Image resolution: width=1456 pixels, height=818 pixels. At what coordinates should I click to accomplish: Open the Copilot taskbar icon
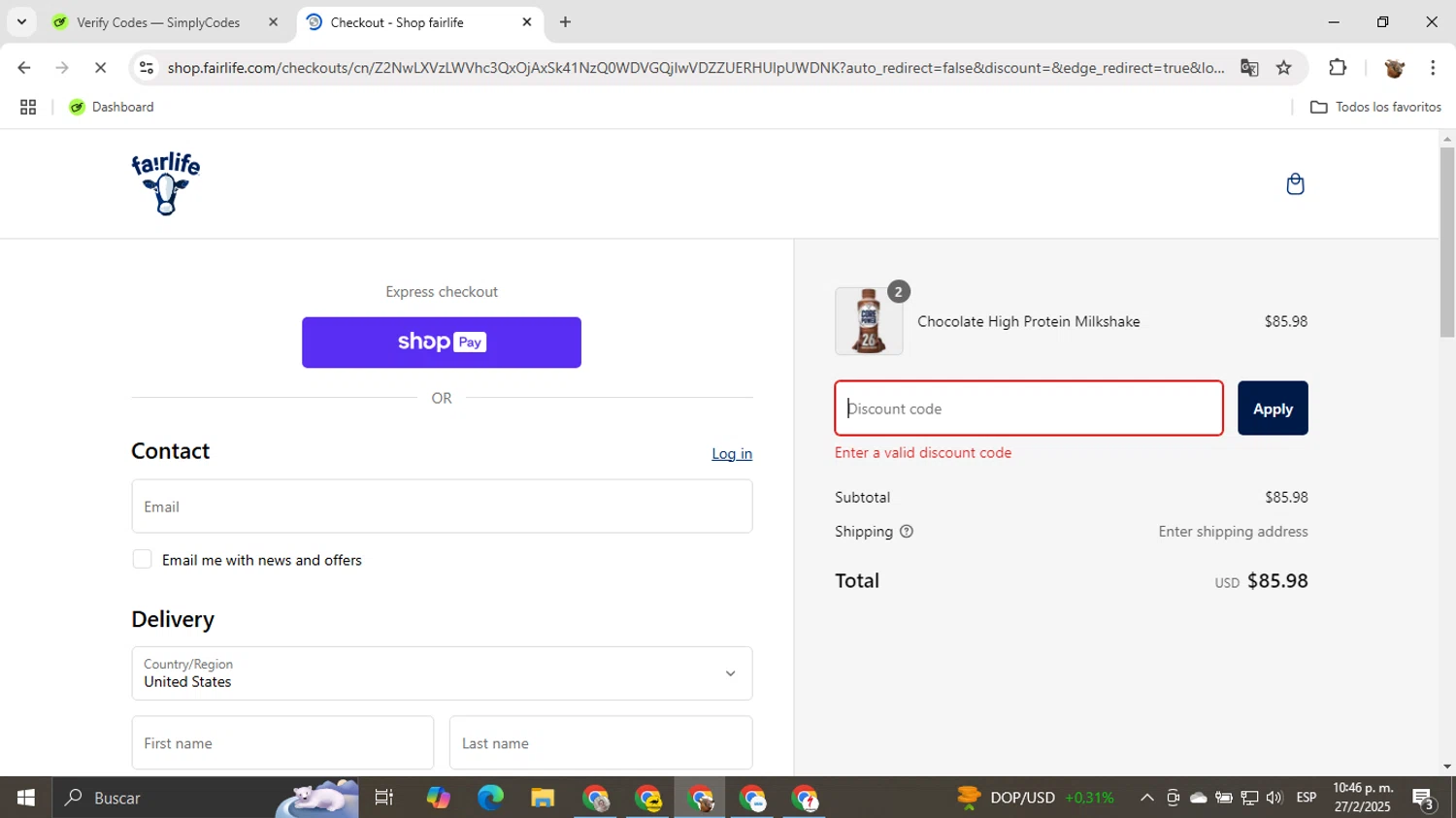[x=438, y=798]
